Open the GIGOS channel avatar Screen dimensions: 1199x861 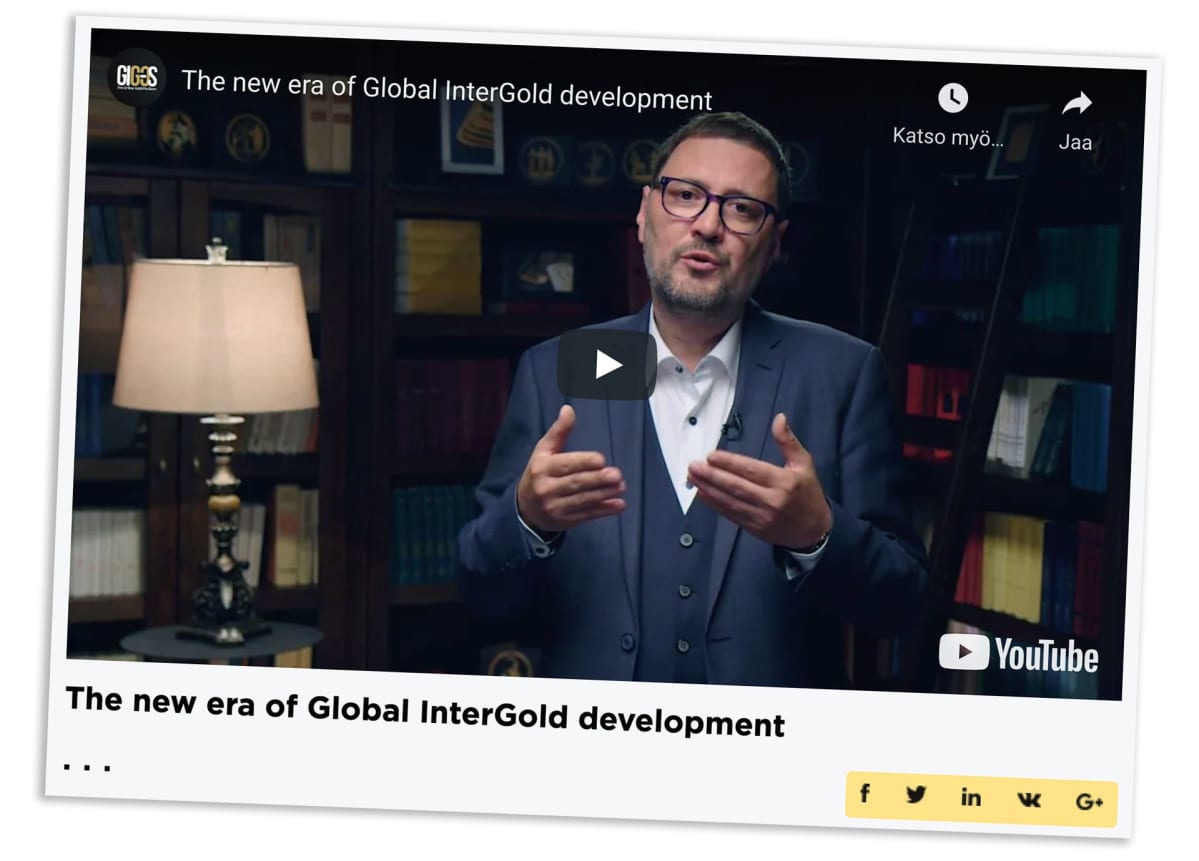pyautogui.click(x=136, y=76)
